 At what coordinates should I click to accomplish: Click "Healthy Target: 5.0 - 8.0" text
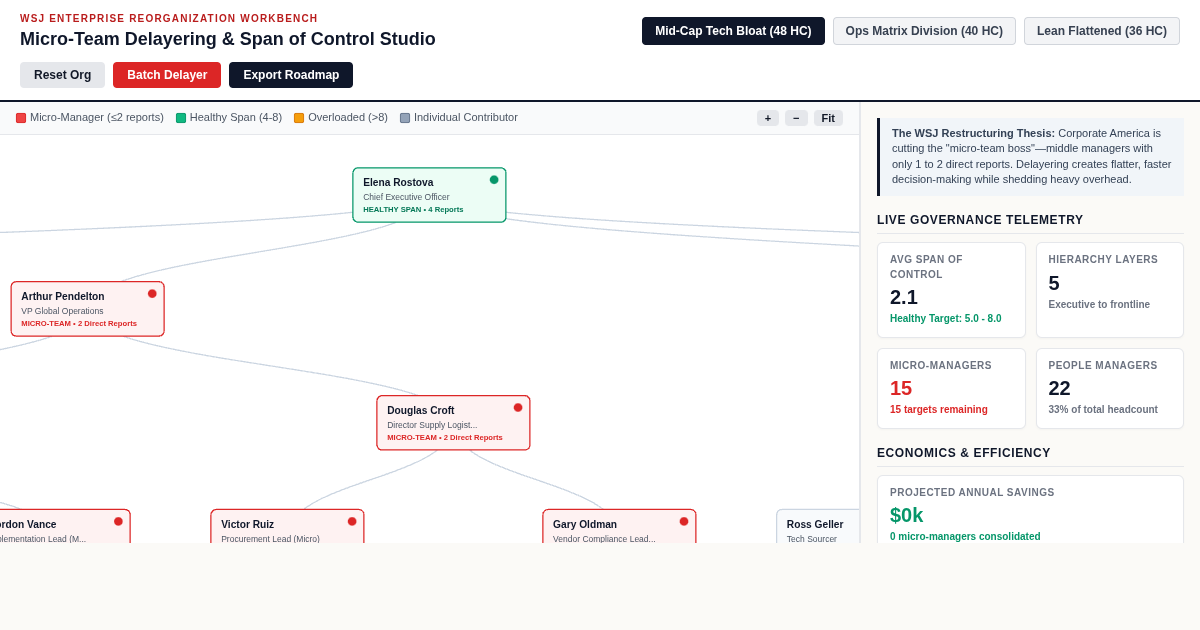pyautogui.click(x=945, y=319)
